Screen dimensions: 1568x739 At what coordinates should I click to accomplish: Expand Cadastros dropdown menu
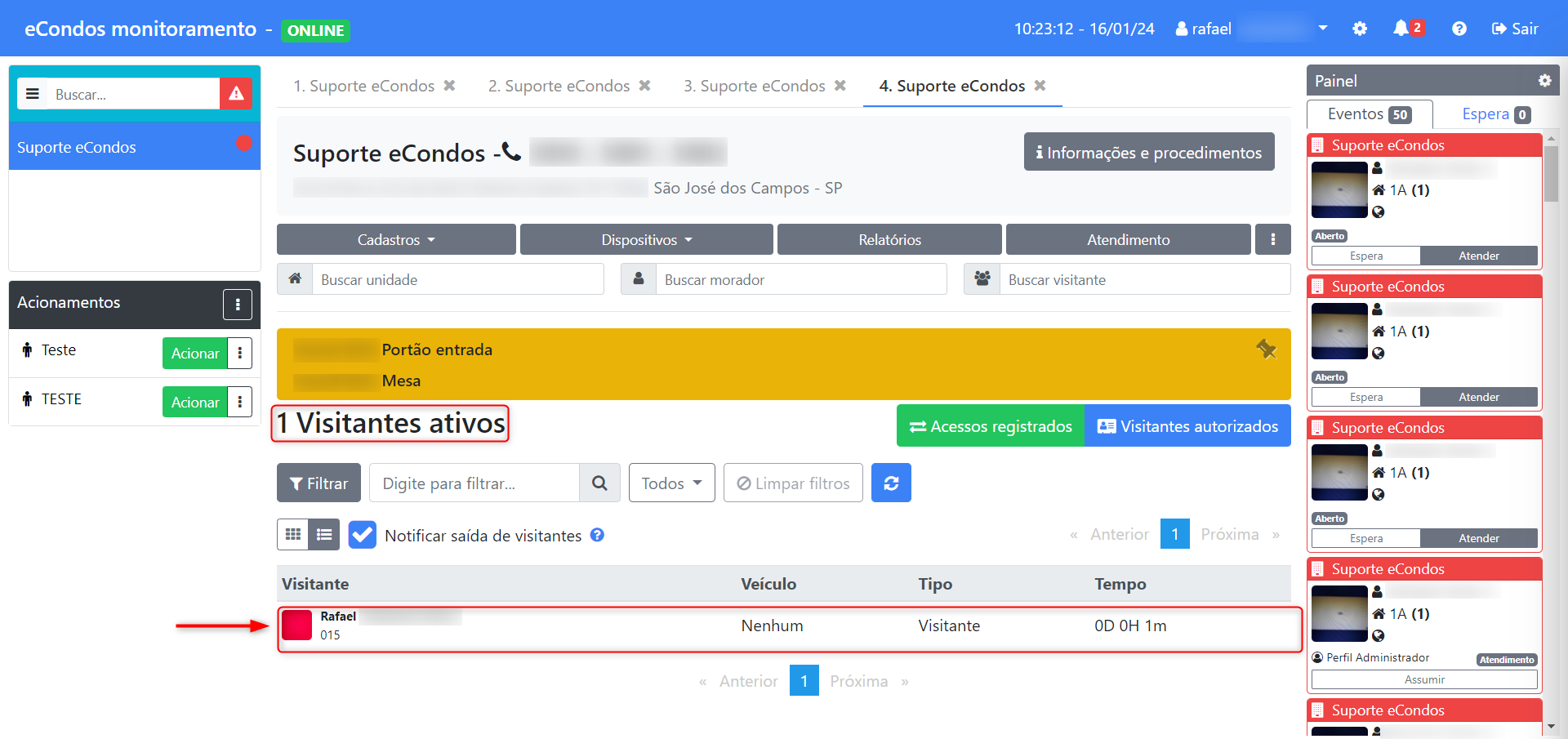[x=396, y=239]
